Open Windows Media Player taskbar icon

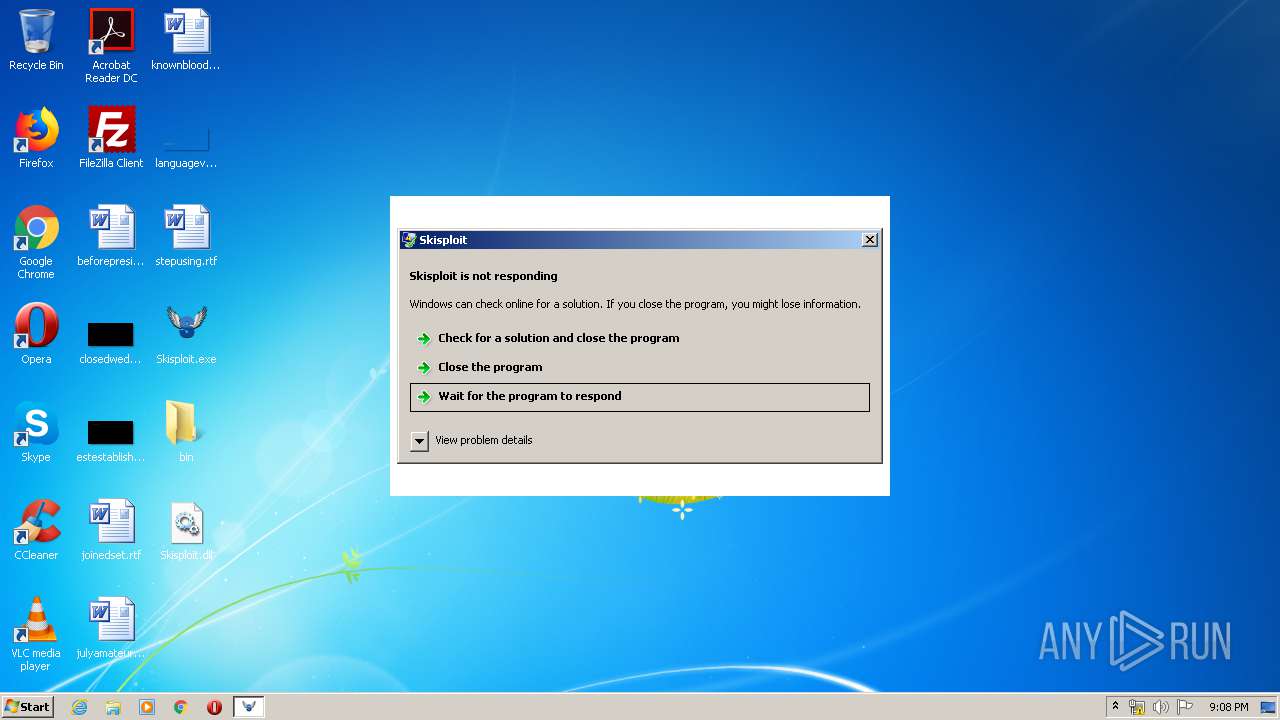(x=147, y=707)
